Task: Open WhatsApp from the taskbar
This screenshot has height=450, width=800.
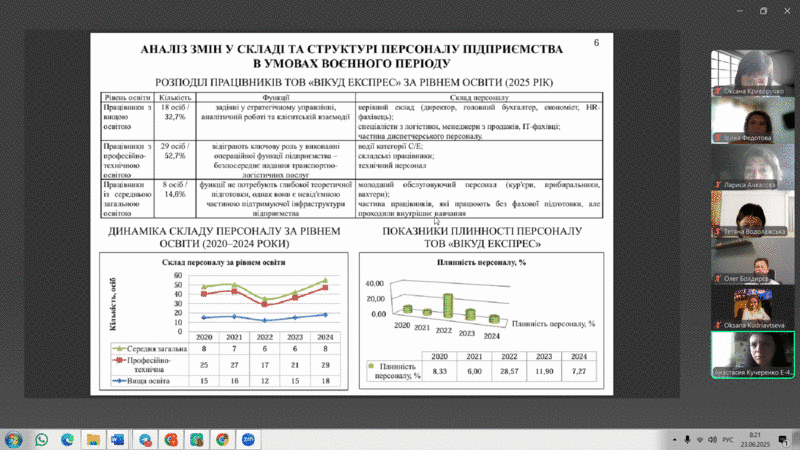Action: tap(42, 439)
